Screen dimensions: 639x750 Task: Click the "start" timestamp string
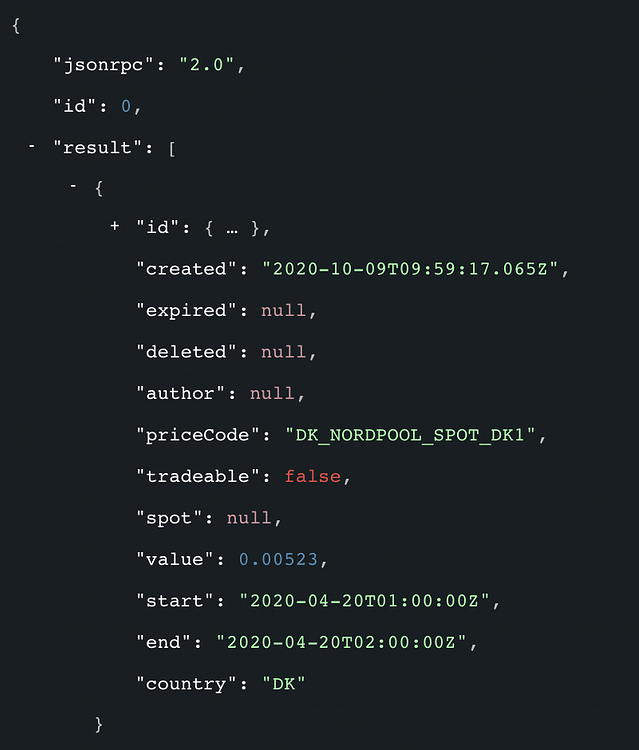click(364, 601)
